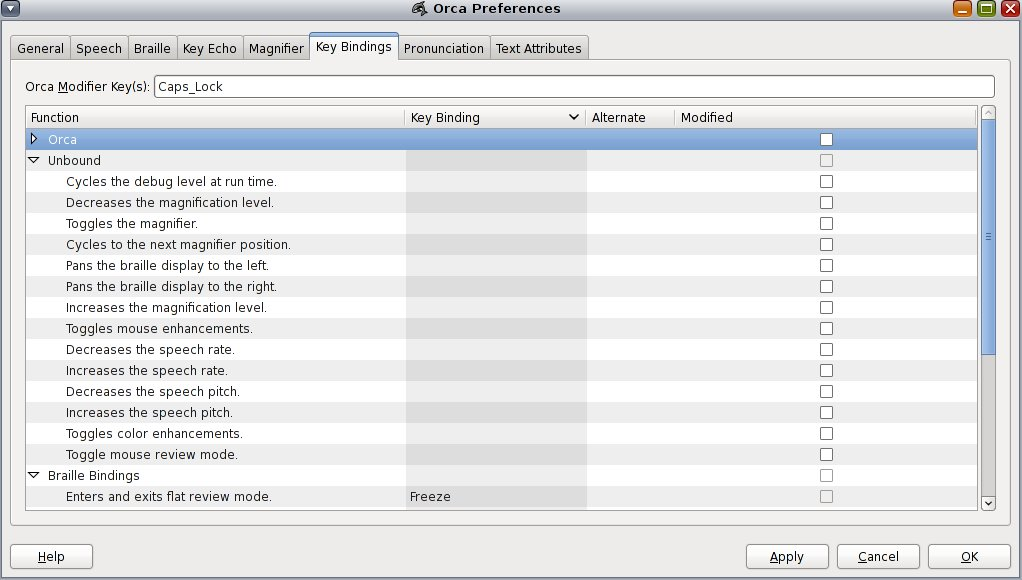Tick the Modified checkbox for the Orca row
Image resolution: width=1022 pixels, height=580 pixels.
[x=826, y=139]
